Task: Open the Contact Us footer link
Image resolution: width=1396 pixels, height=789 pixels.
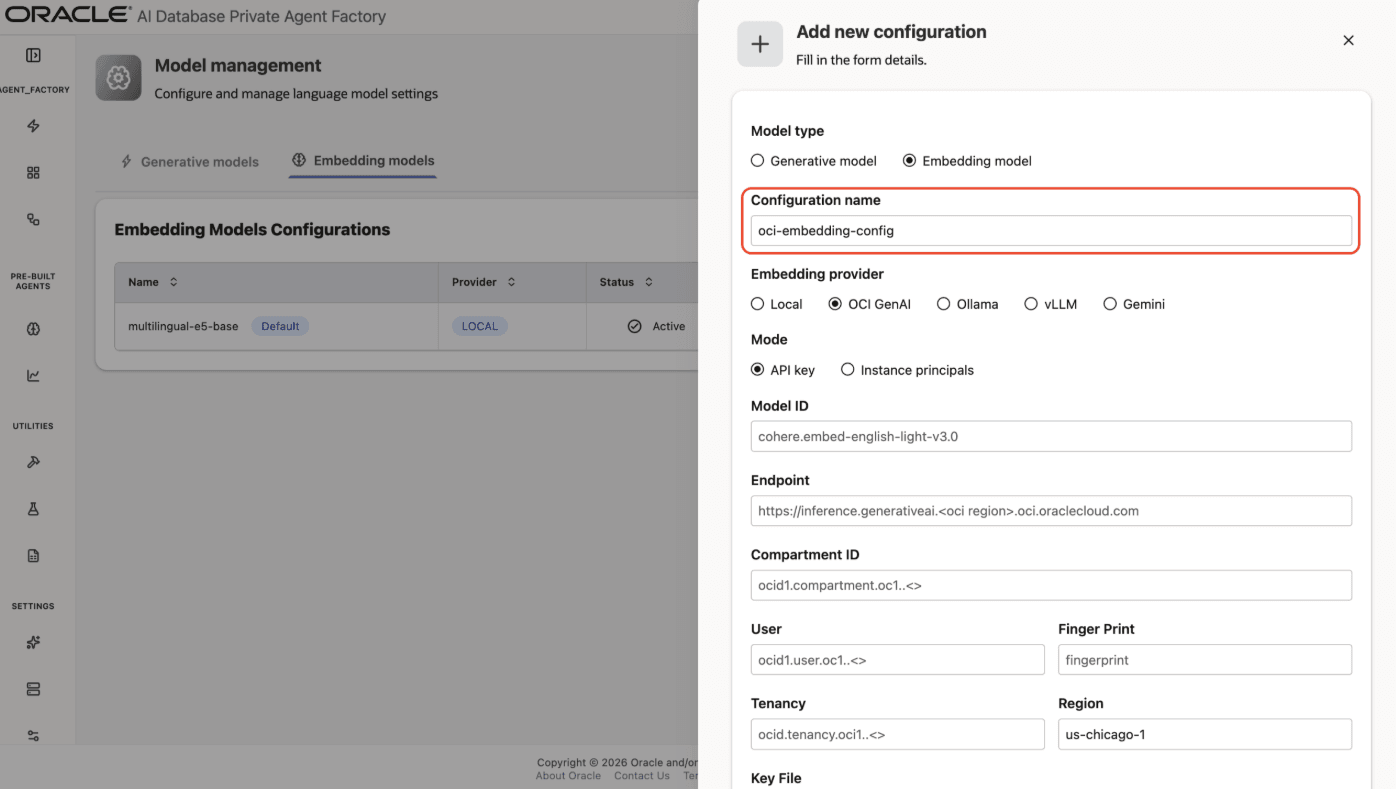Action: (642, 776)
